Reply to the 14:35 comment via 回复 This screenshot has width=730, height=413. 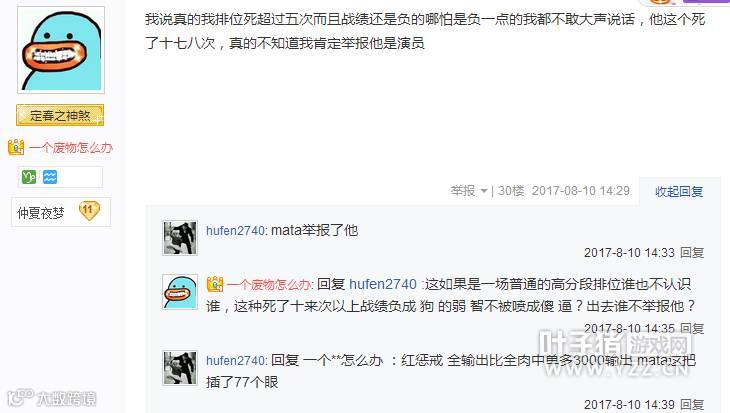click(692, 329)
